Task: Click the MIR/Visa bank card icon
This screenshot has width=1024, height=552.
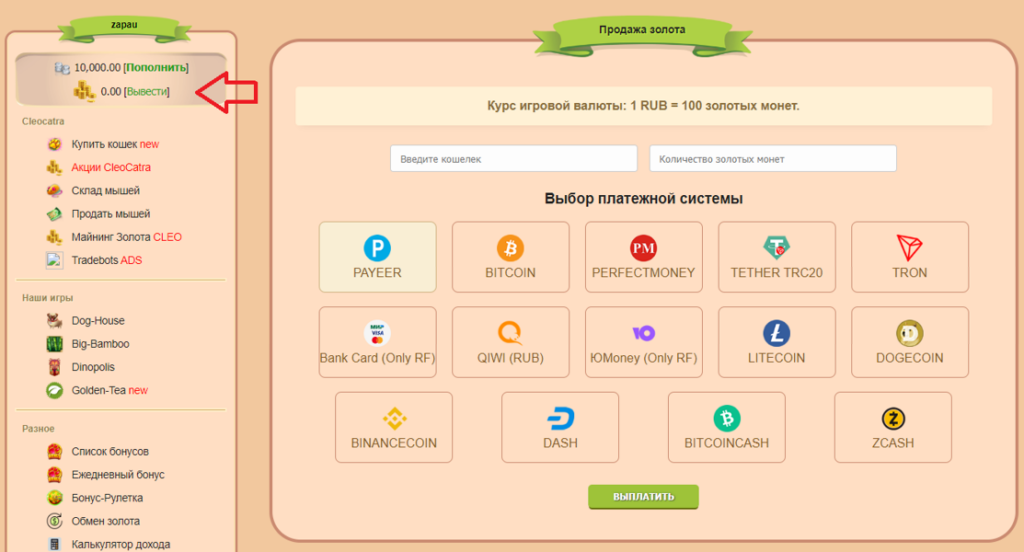Action: click(x=377, y=333)
